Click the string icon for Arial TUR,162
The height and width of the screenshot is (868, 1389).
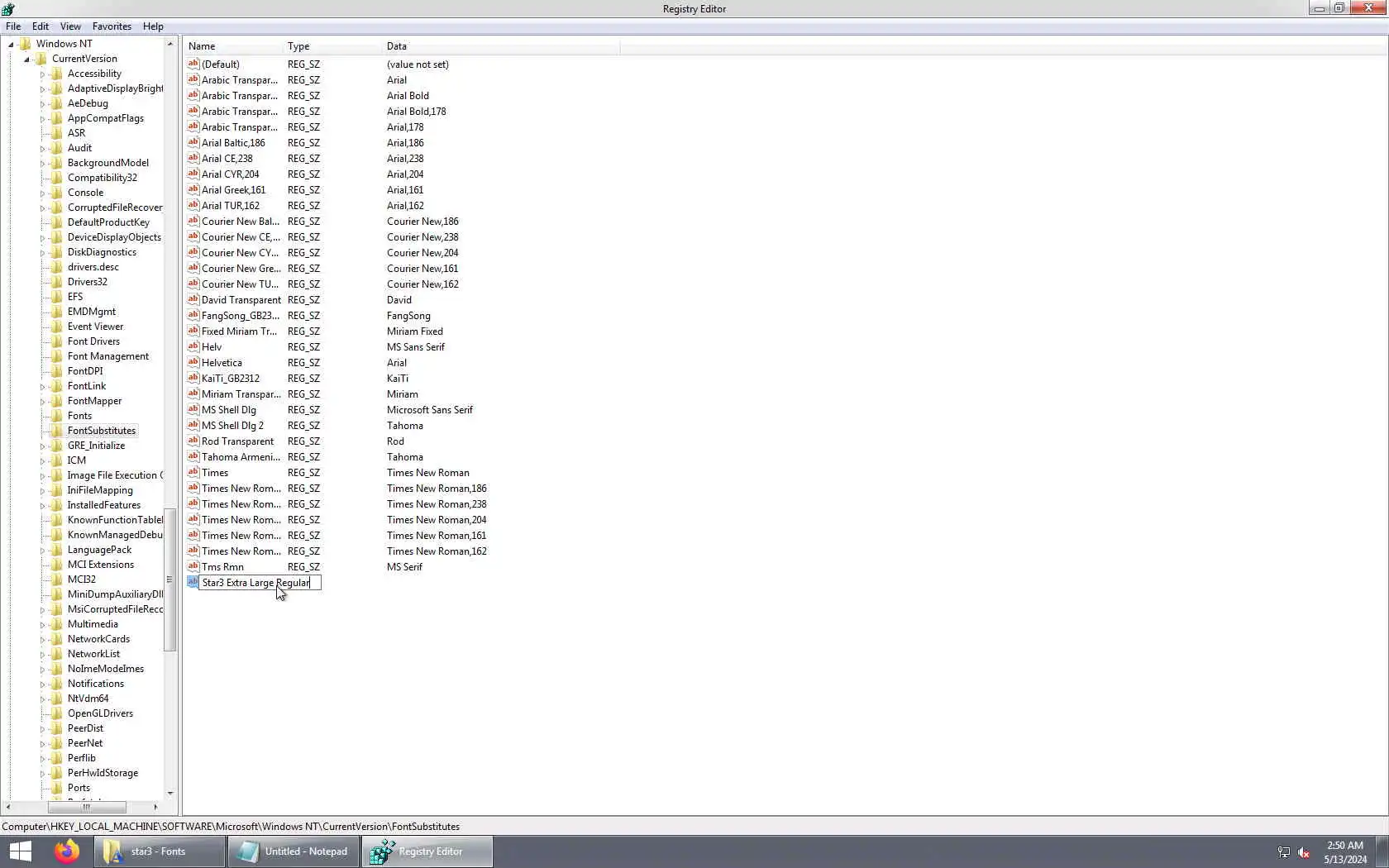(x=193, y=205)
